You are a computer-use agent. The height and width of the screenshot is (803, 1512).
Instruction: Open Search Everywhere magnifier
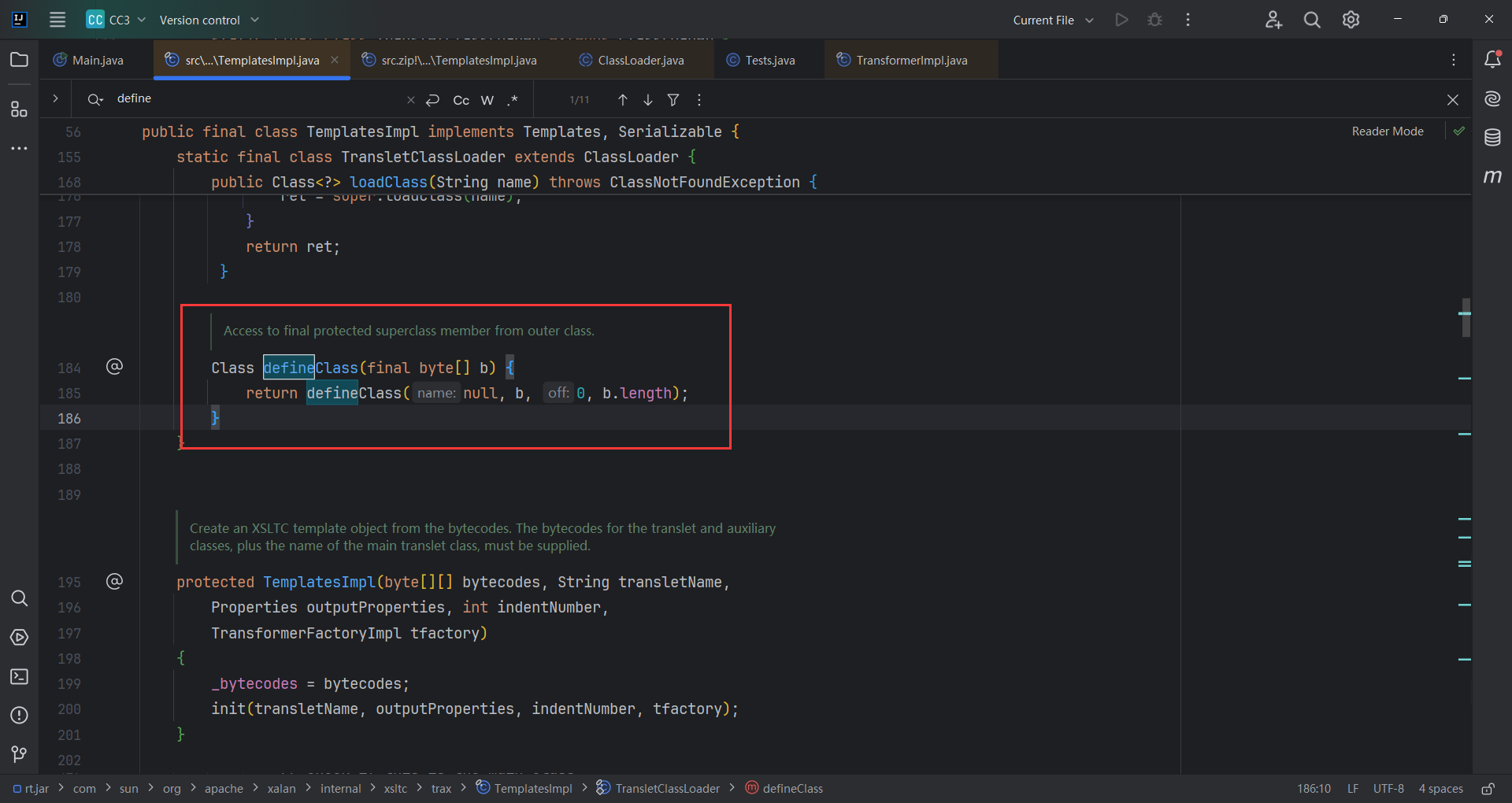click(x=1312, y=20)
